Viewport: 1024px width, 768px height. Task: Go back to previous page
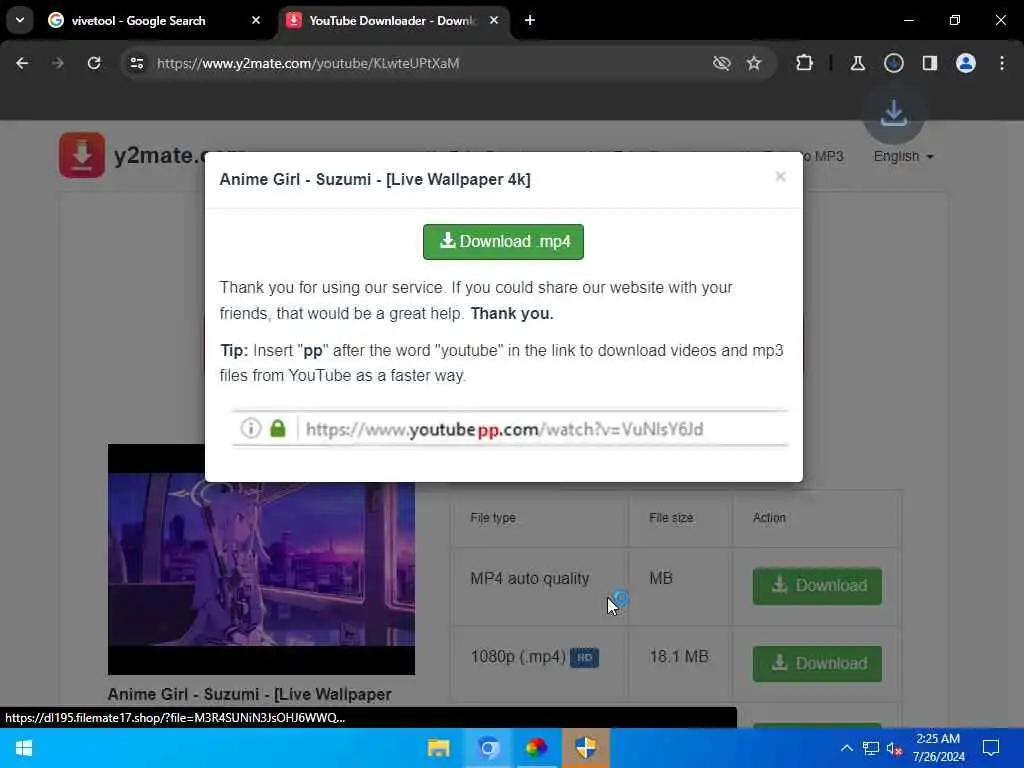pyautogui.click(x=22, y=63)
